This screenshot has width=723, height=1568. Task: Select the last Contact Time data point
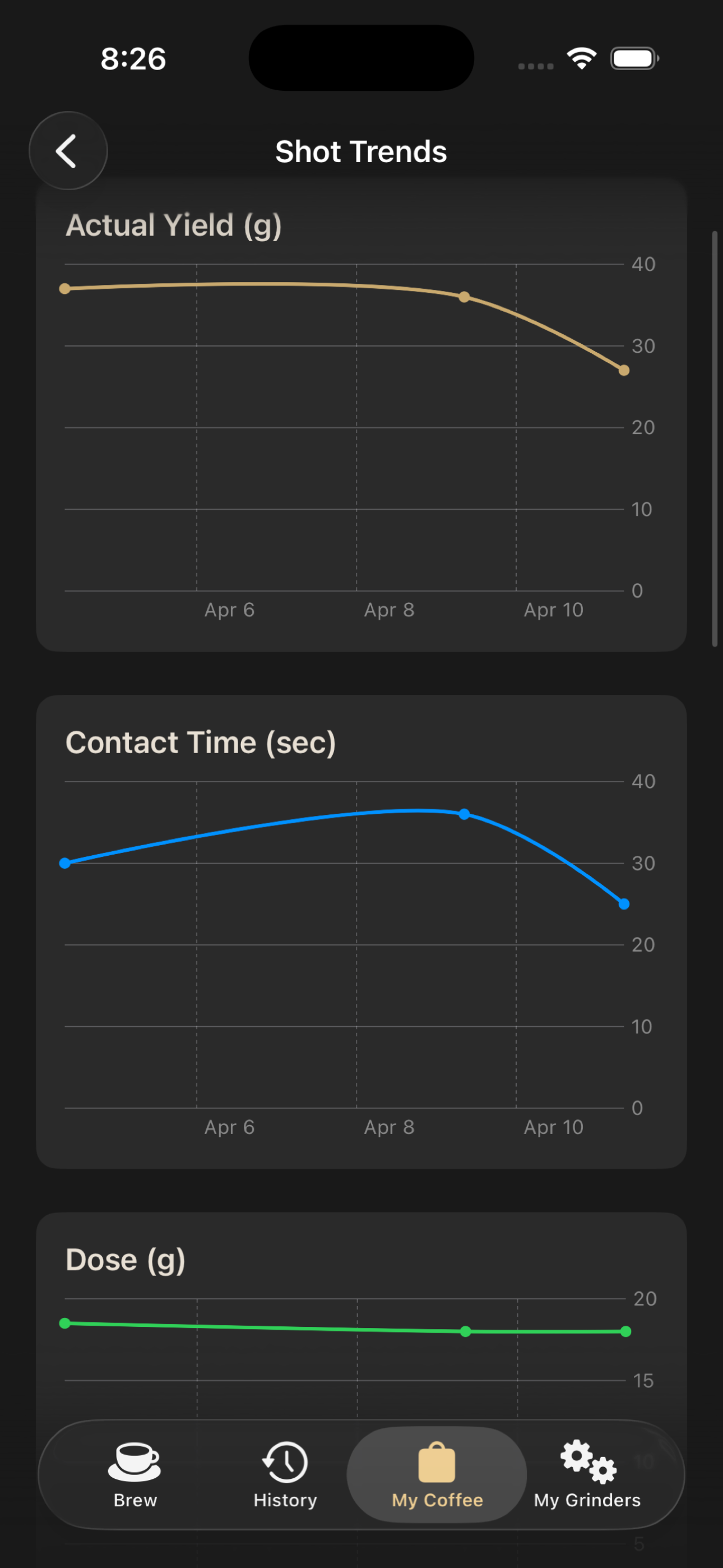coord(624,904)
